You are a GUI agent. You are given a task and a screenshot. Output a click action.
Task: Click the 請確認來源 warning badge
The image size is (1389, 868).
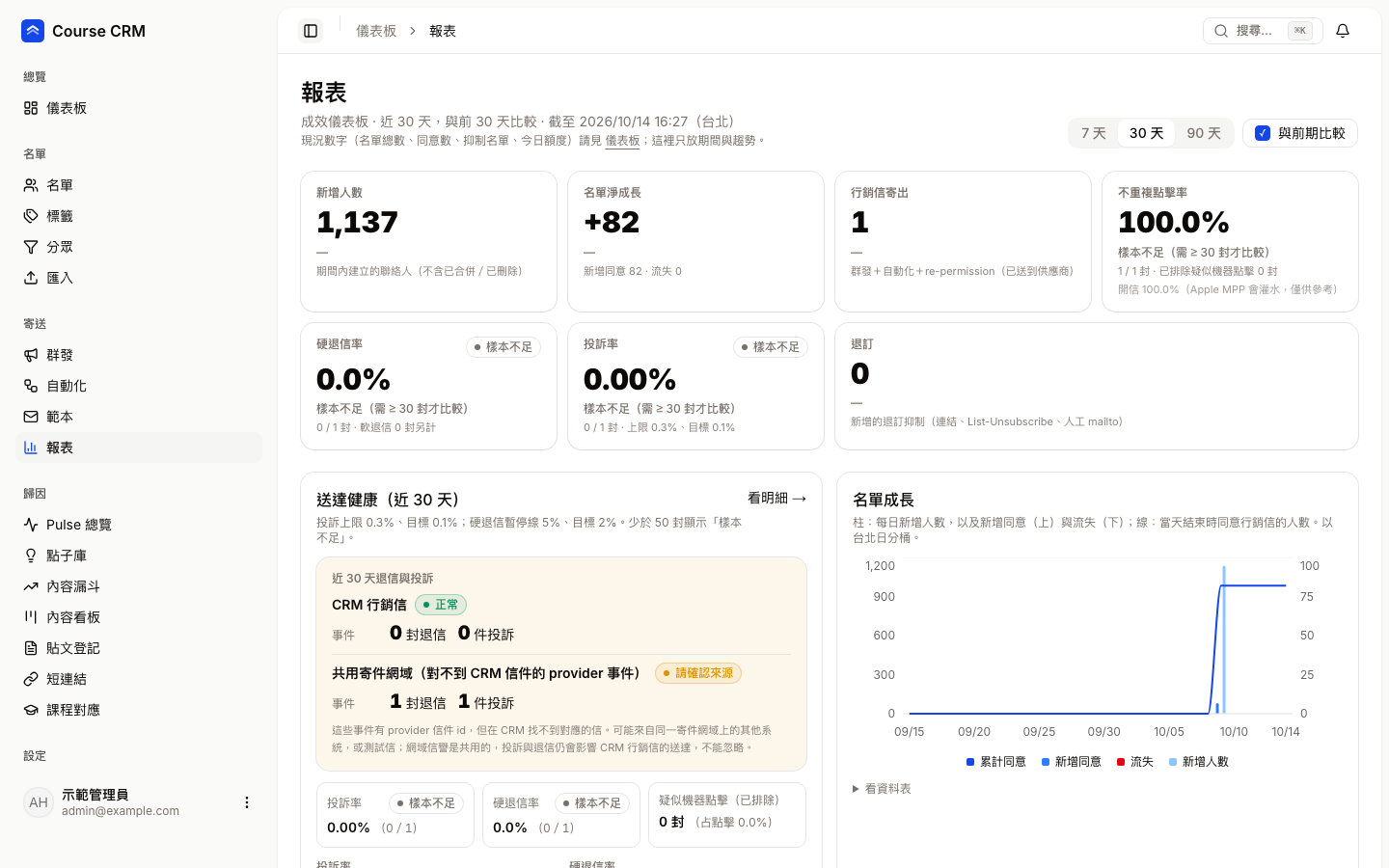(x=698, y=673)
